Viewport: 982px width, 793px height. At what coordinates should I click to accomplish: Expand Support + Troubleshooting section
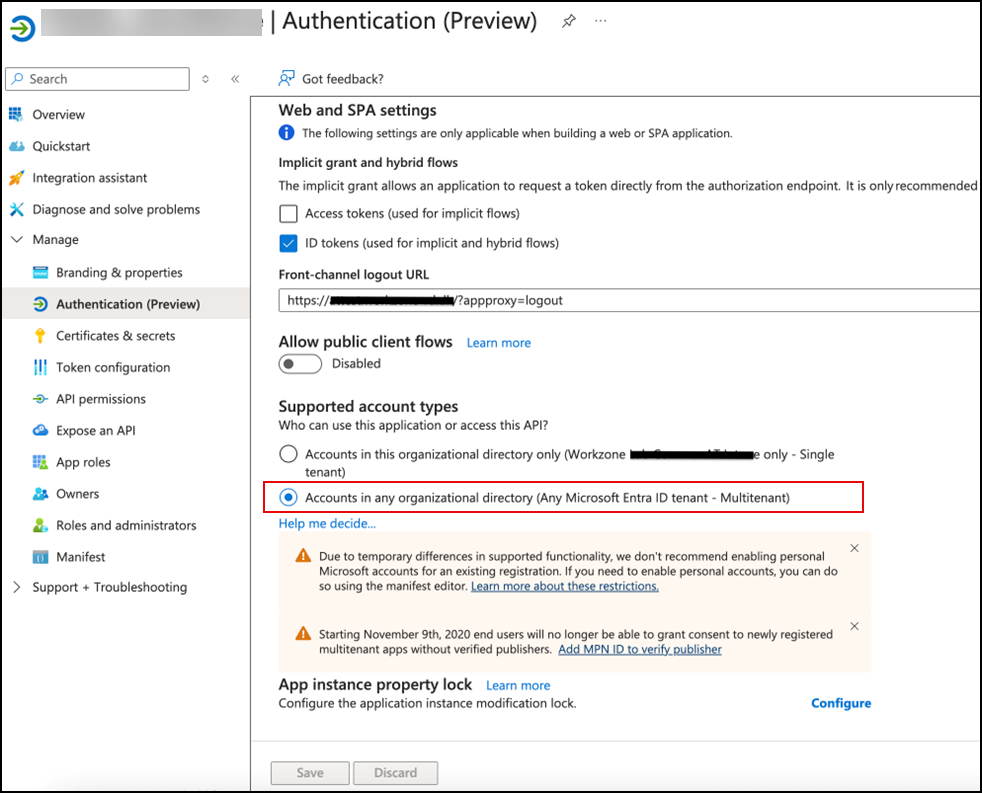point(16,587)
